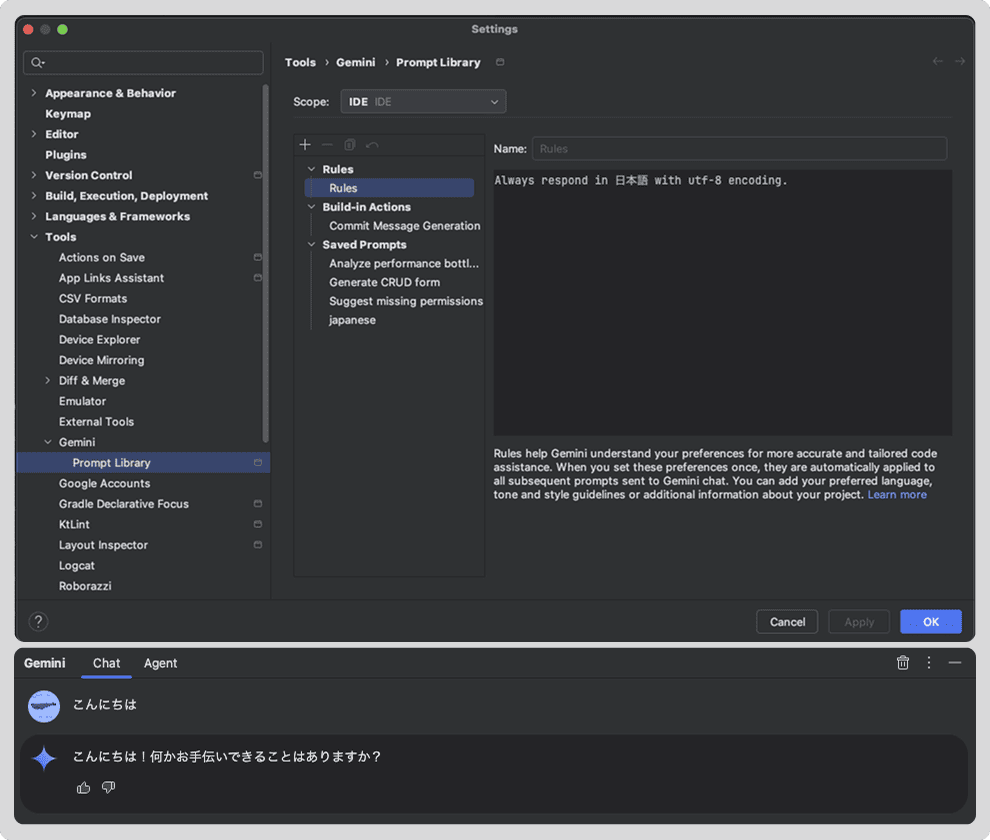
Task: Open Logcat settings
Action: click(x=76, y=565)
